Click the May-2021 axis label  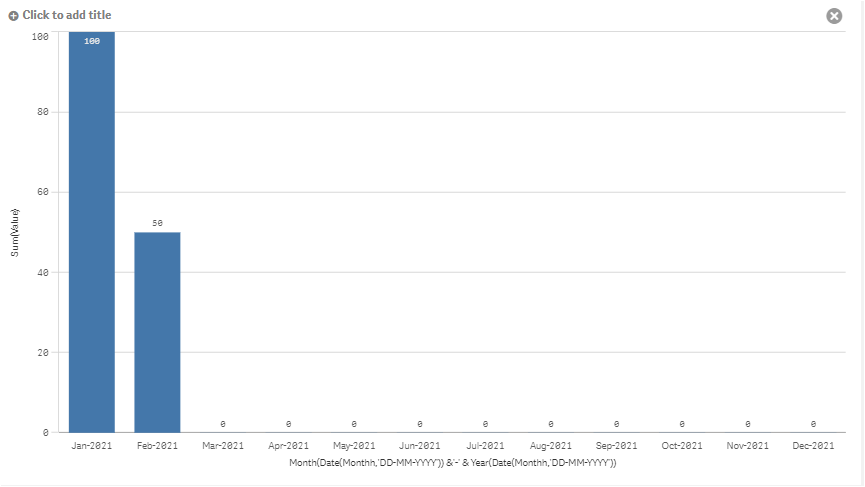(x=354, y=446)
